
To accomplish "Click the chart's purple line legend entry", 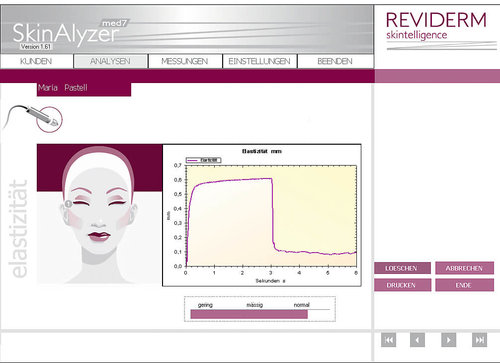I will [x=203, y=160].
